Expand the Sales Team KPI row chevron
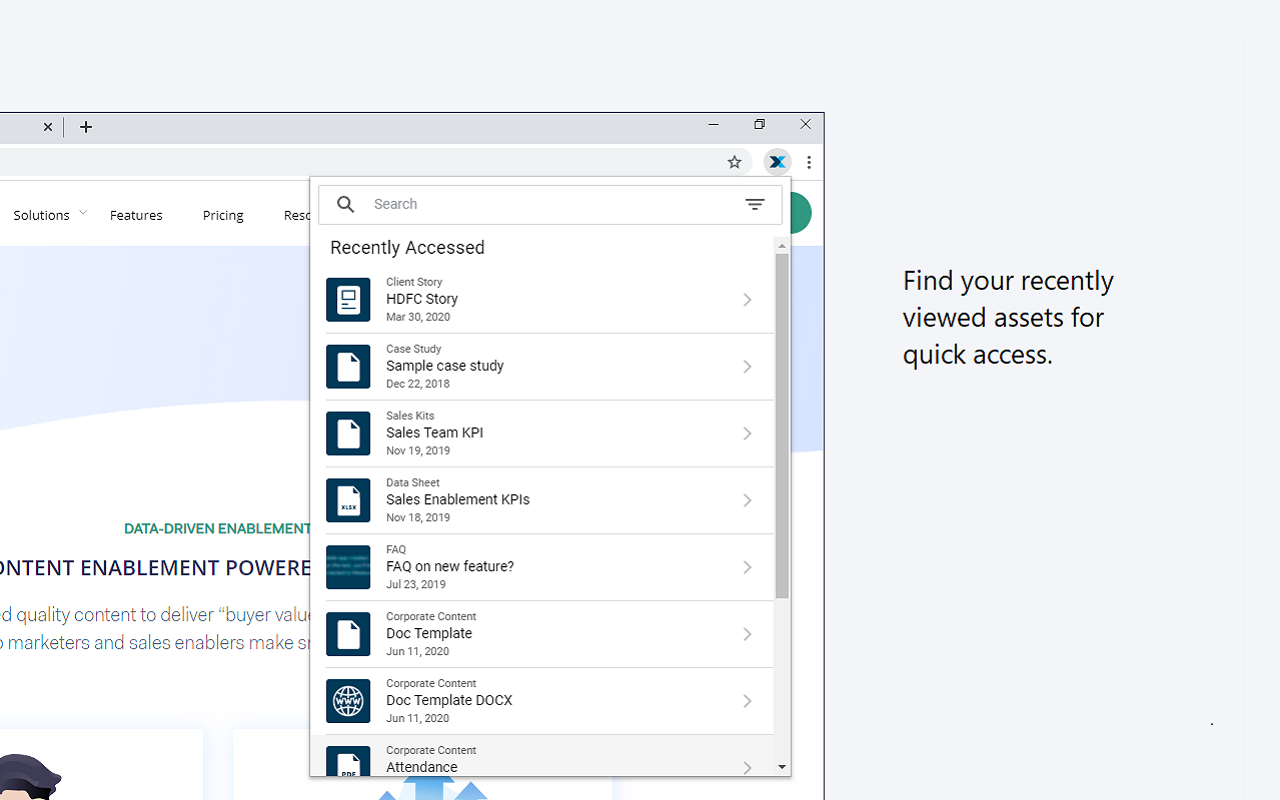The image size is (1280, 800). coord(747,434)
